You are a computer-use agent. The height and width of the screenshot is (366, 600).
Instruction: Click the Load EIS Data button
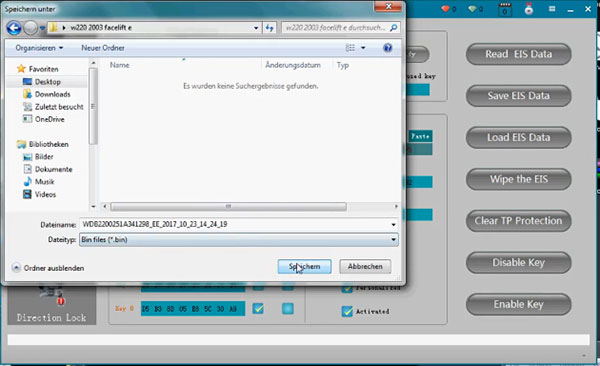(518, 137)
